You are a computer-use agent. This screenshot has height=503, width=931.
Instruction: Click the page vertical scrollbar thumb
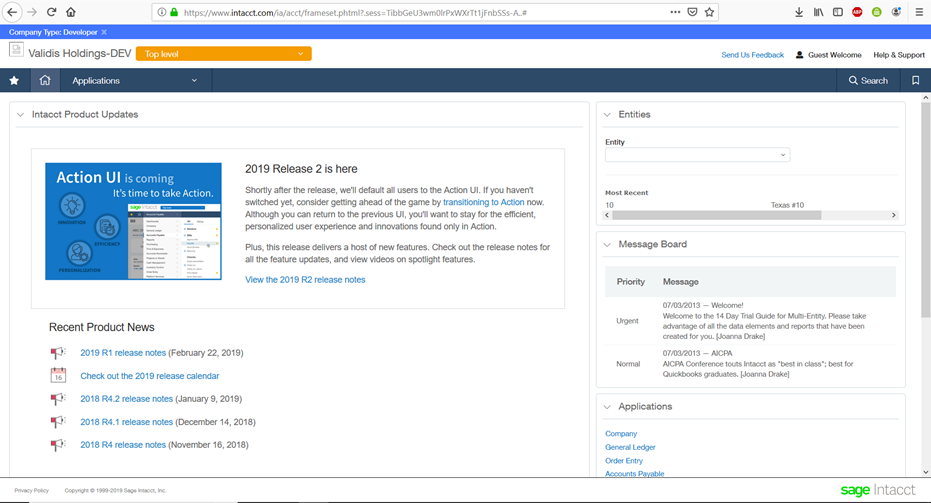(x=926, y=210)
